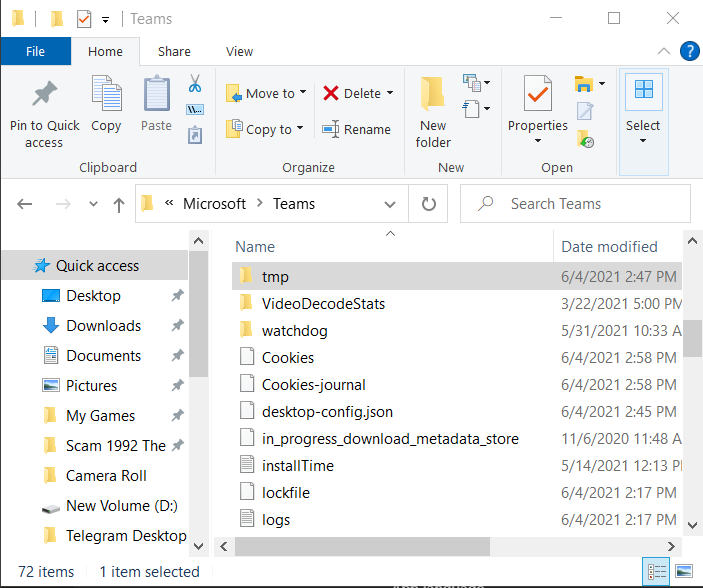Image resolution: width=703 pixels, height=588 pixels.
Task: Select the installTime file
Action: [298, 465]
